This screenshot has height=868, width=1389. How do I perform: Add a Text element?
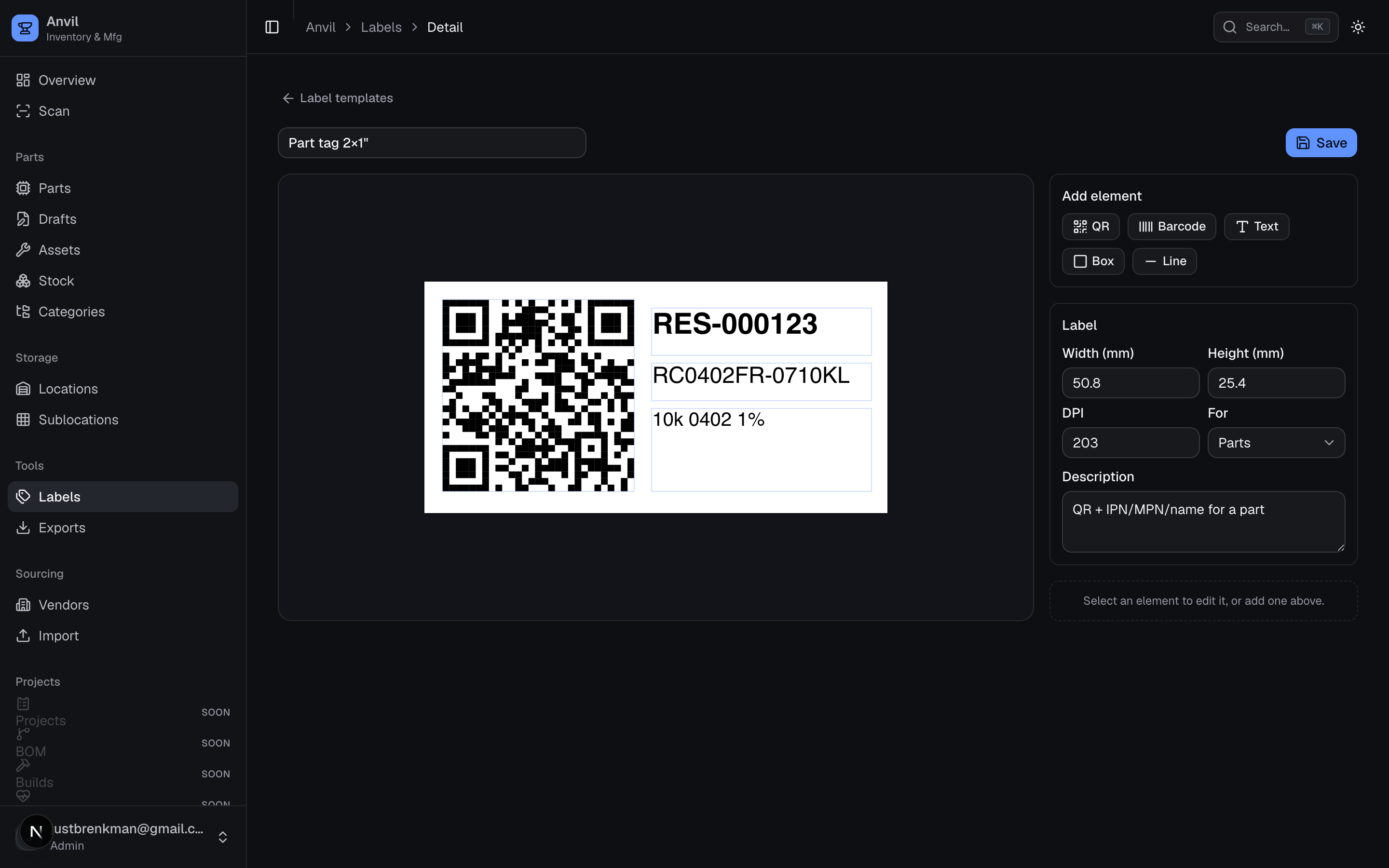(1256, 227)
